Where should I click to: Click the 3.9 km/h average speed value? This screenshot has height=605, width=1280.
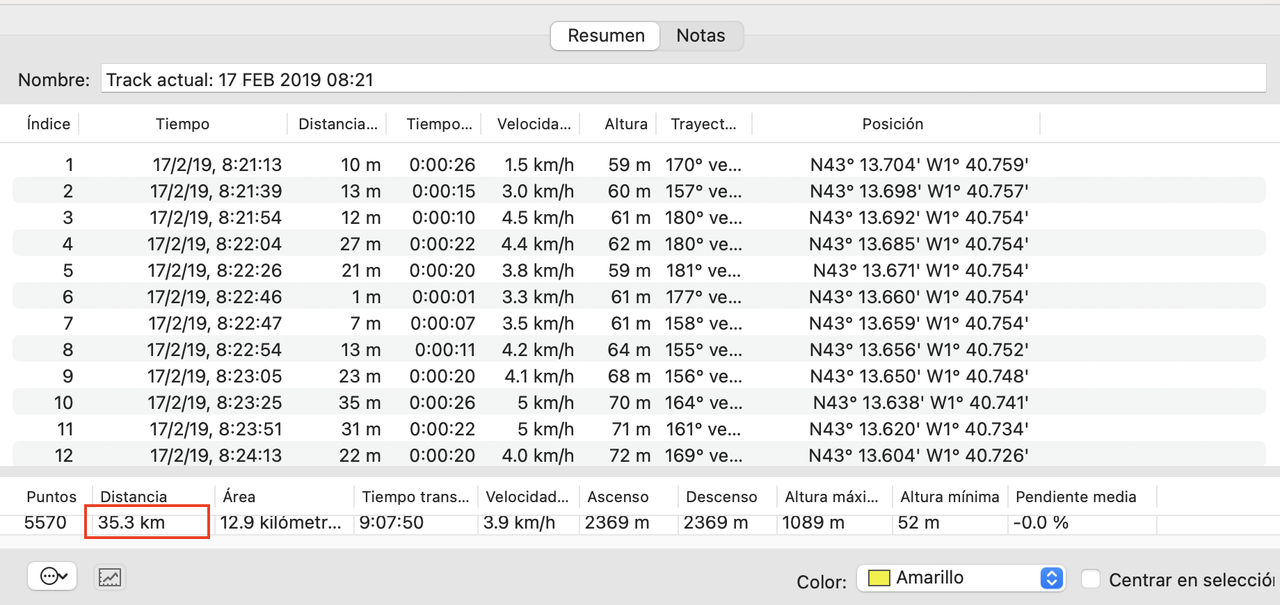coord(522,523)
